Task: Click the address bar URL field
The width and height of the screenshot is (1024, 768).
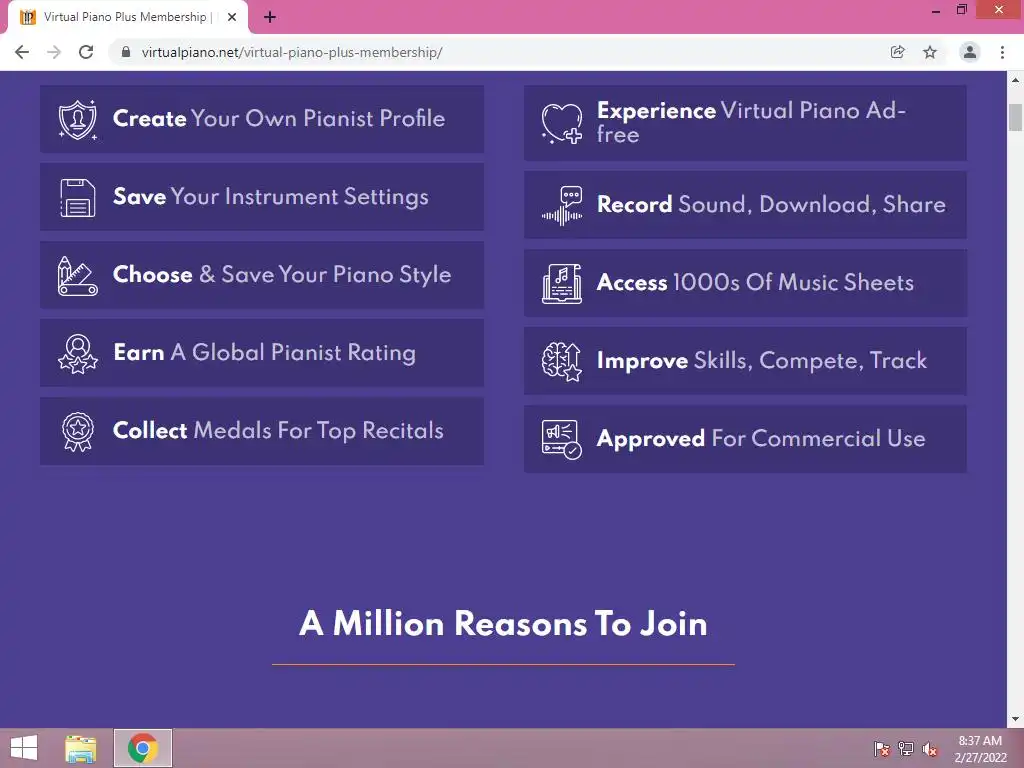Action: 496,52
